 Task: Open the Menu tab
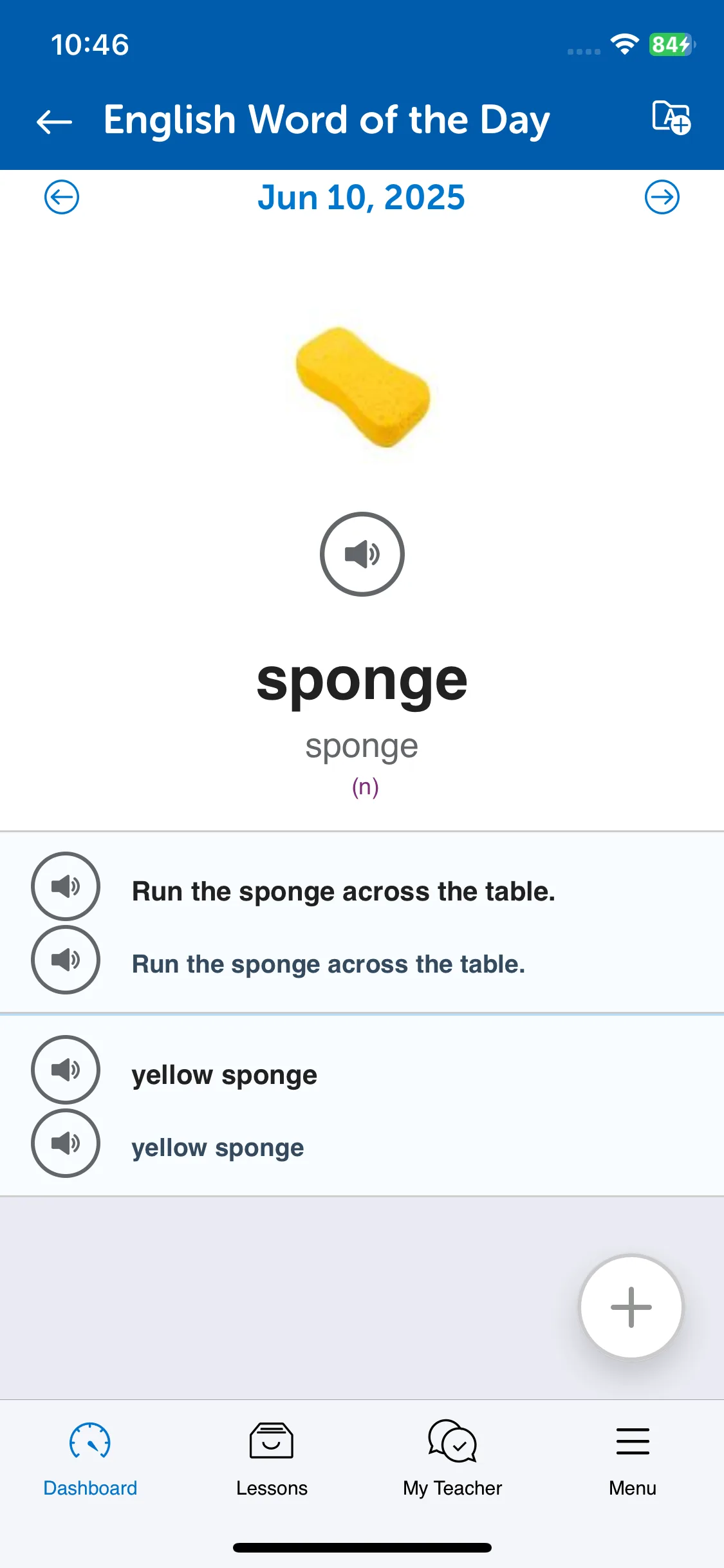pyautogui.click(x=633, y=1460)
